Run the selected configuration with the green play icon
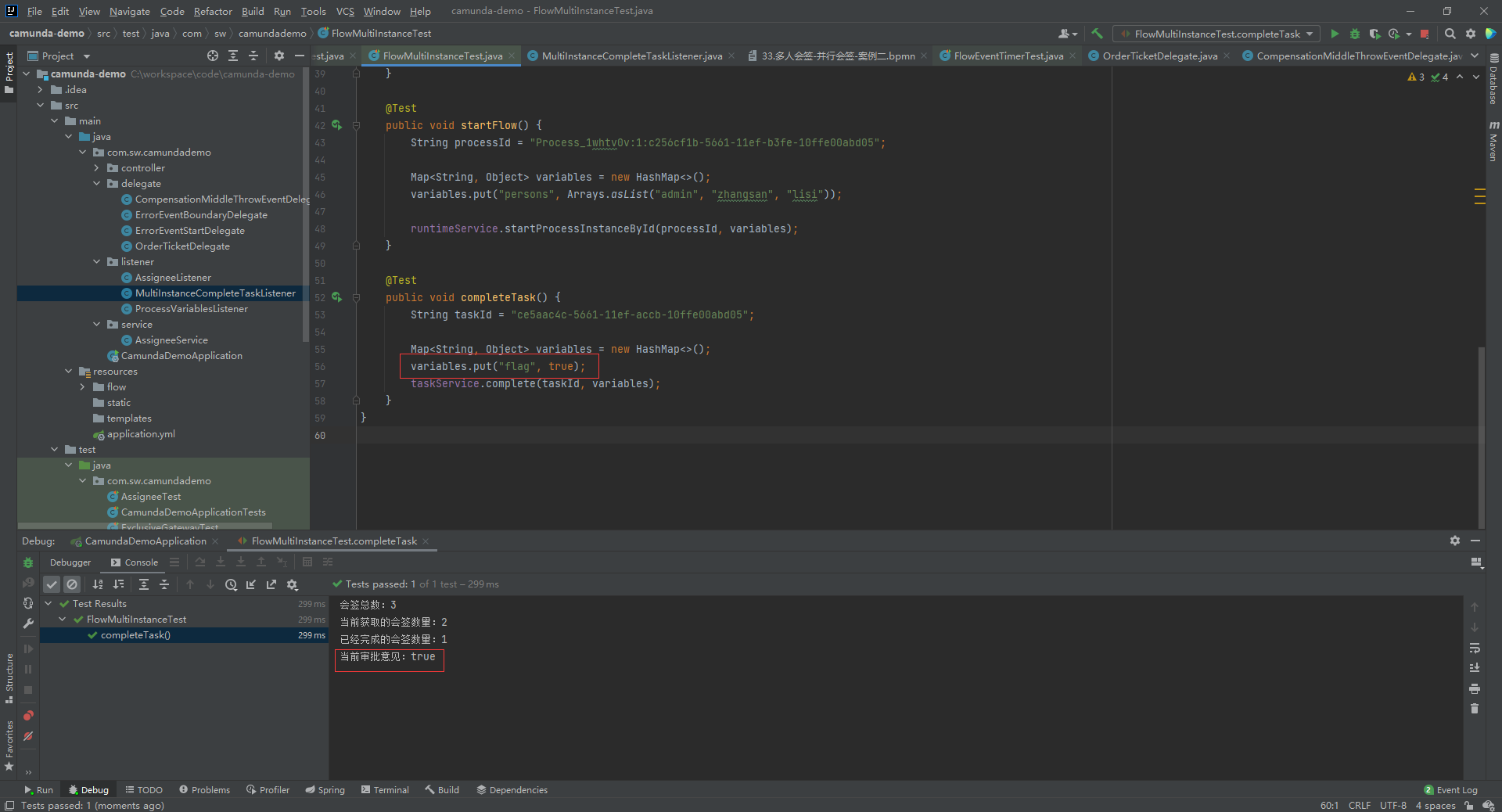The width and height of the screenshot is (1502, 812). click(x=1335, y=34)
